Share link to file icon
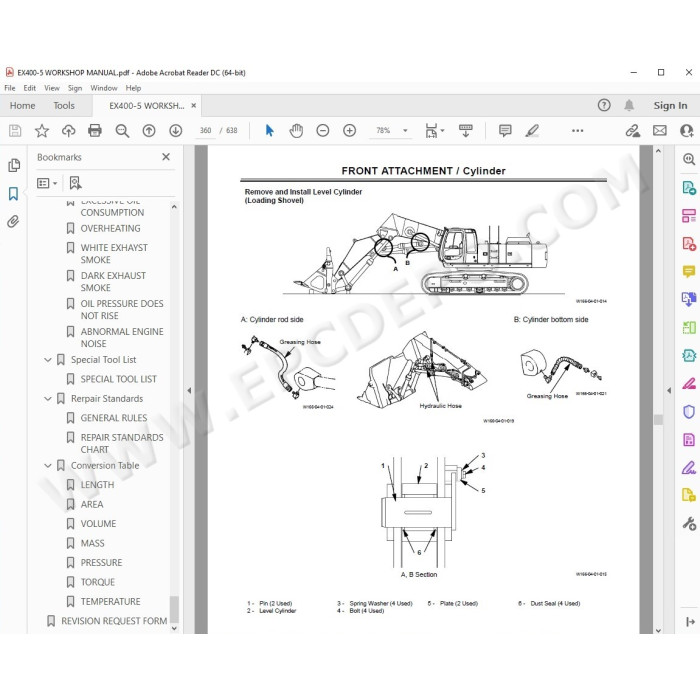Screen dimensions: 700x700 click(632, 130)
